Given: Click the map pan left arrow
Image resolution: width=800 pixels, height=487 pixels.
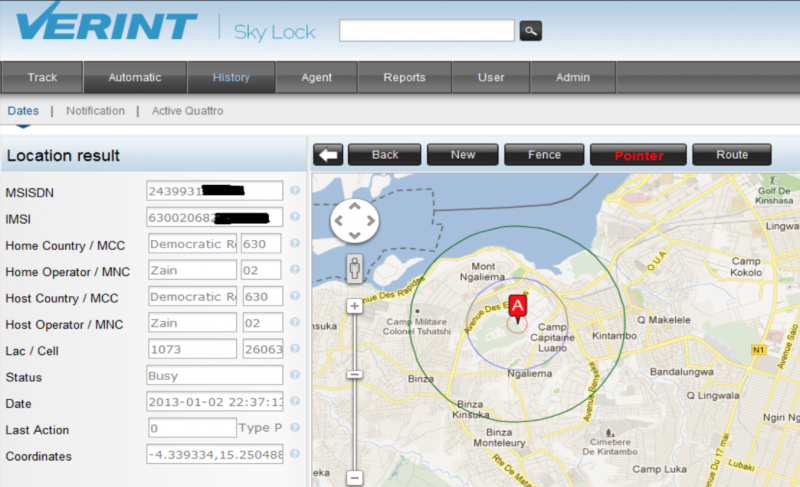Looking at the screenshot, I should [x=338, y=221].
